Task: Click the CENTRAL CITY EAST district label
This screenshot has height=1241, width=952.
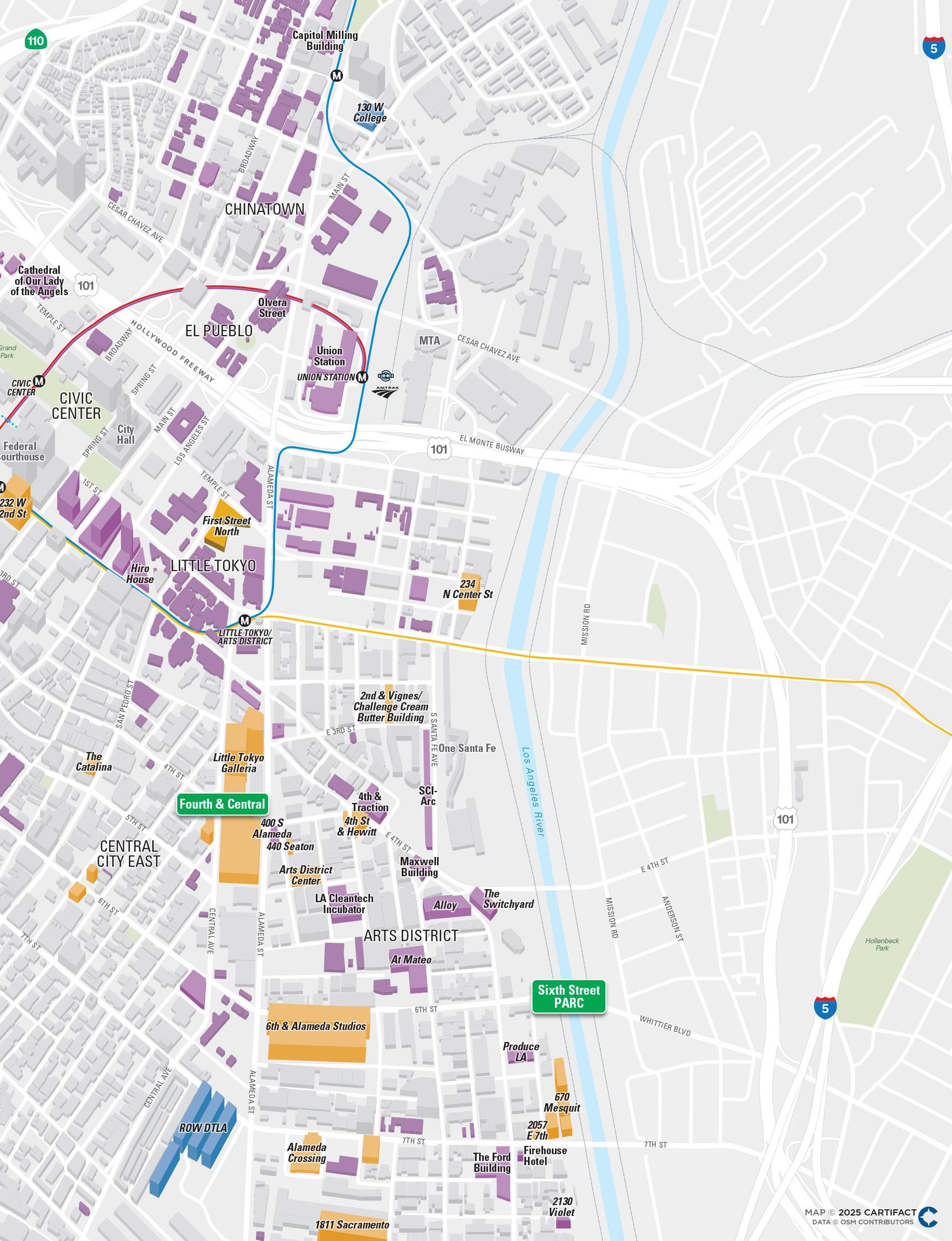Action: (129, 854)
